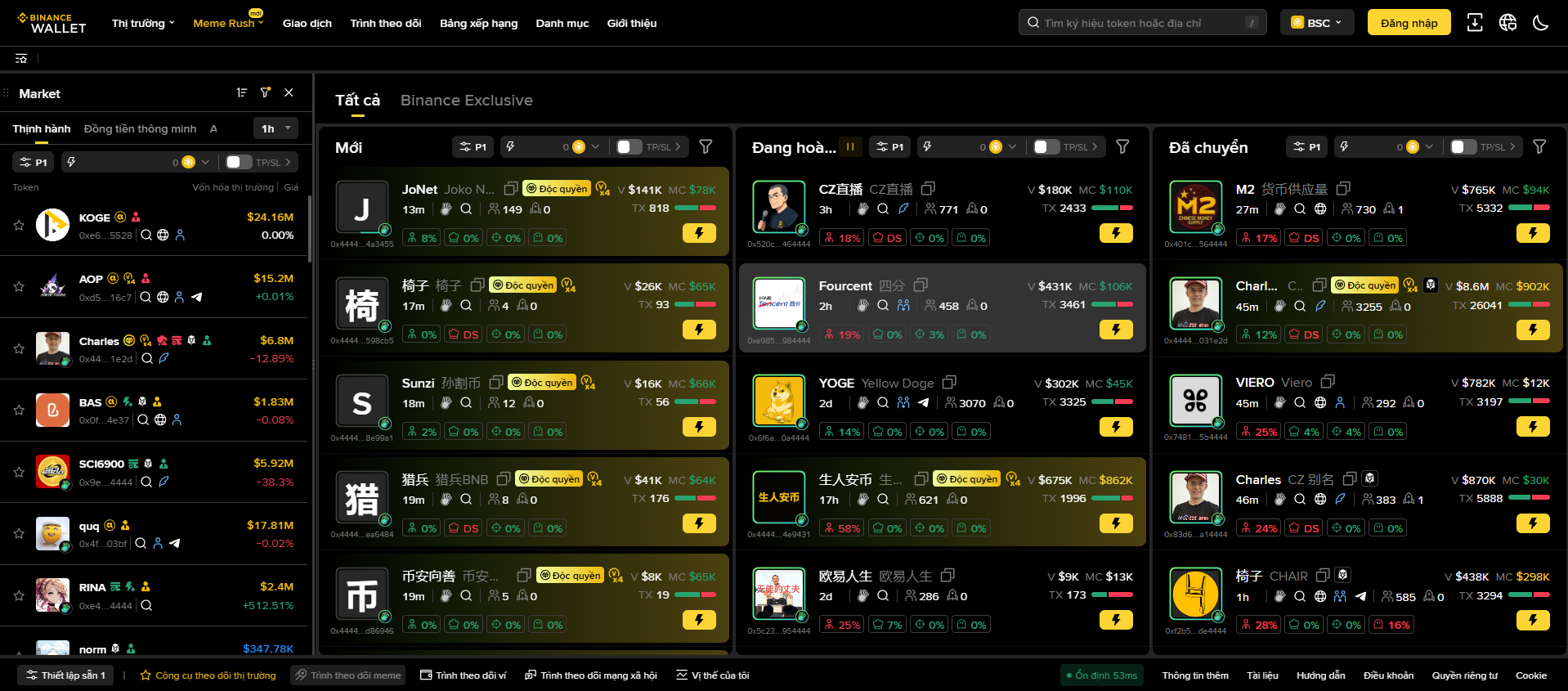The width and height of the screenshot is (1568, 691).
Task: Switch to dark mode moon icon
Action: (x=1540, y=23)
